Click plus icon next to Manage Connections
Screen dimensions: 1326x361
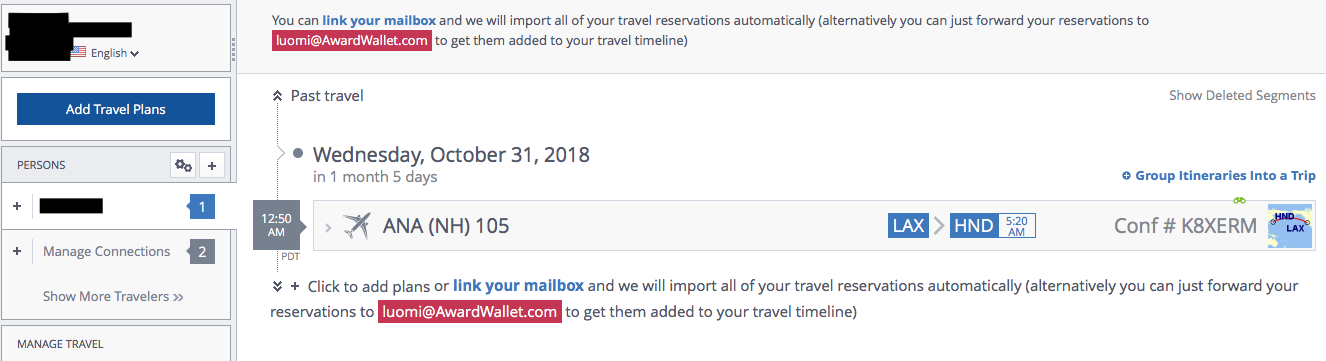tap(17, 251)
